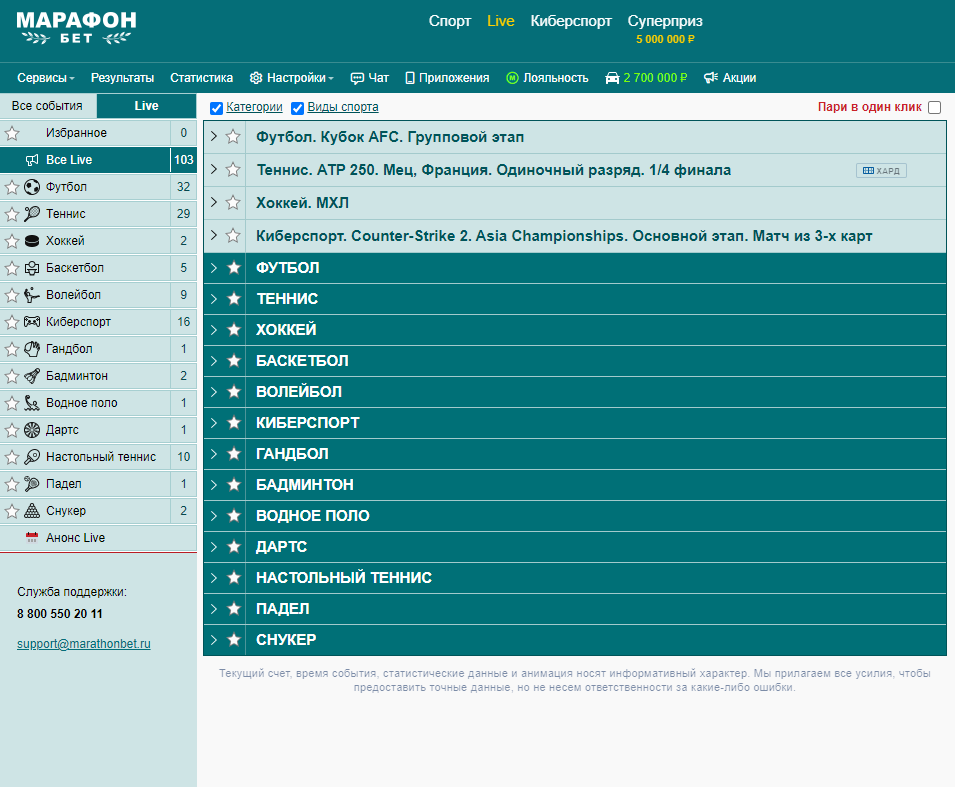The width and height of the screenshot is (955, 787).
Task: Click the megaphone icon beside Все Live
Action: [32, 160]
